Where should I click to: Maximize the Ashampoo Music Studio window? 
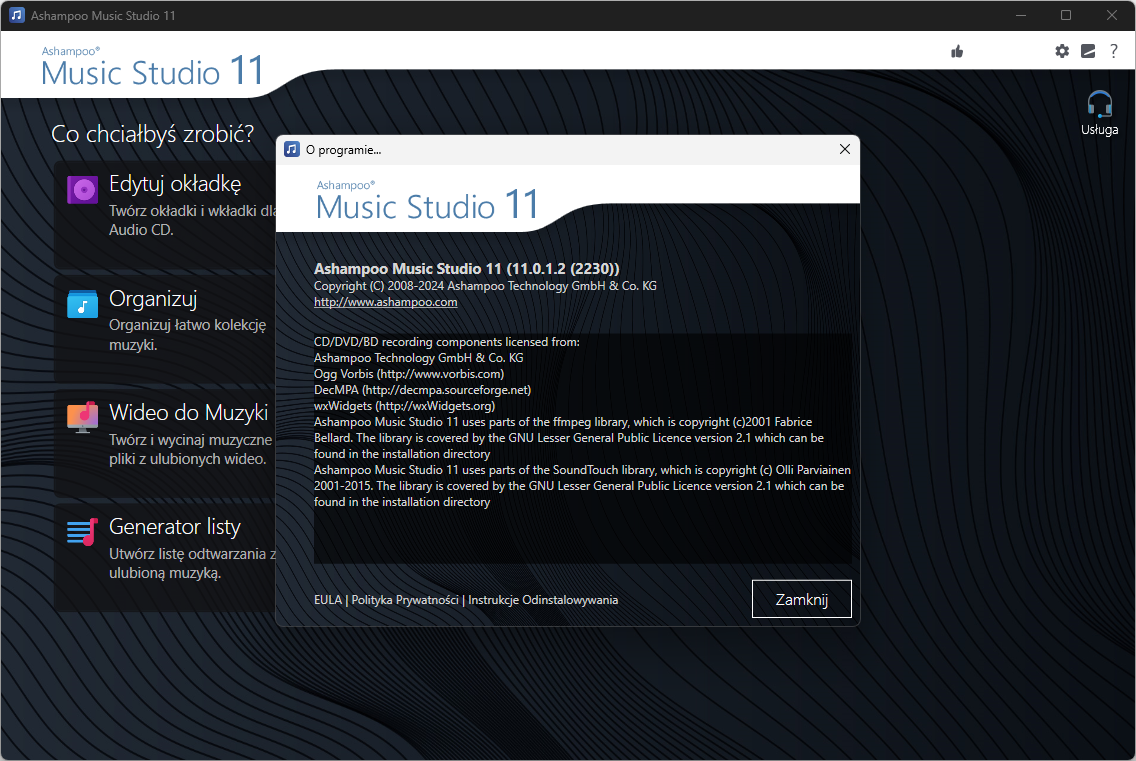point(1066,15)
